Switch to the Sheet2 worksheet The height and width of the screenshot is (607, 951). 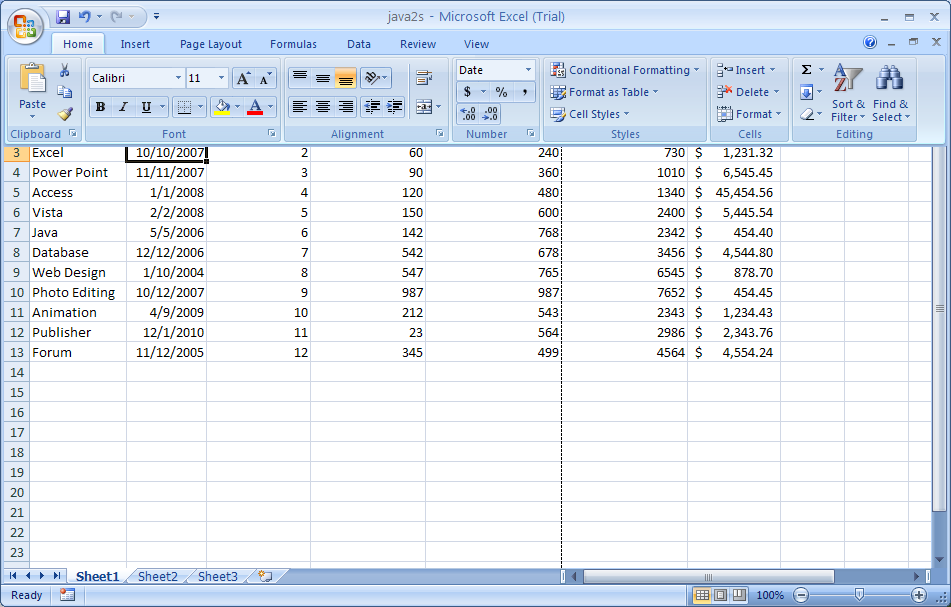(x=158, y=576)
